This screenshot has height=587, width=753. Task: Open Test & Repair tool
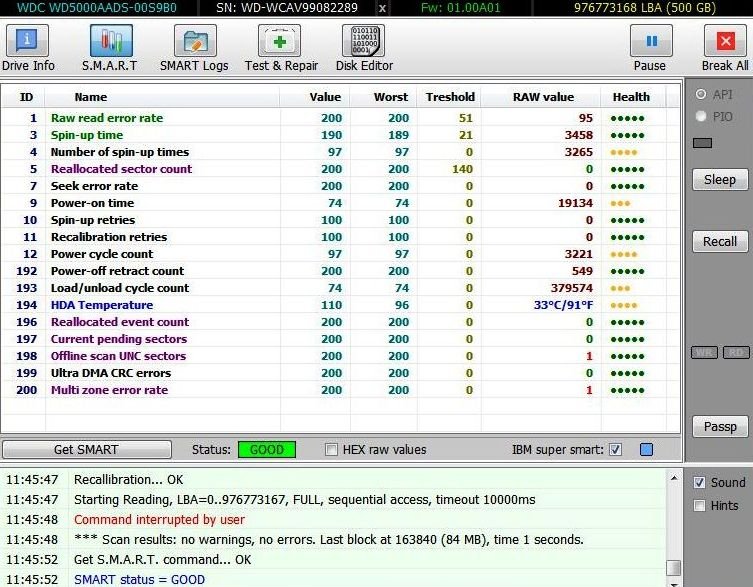[x=280, y=48]
